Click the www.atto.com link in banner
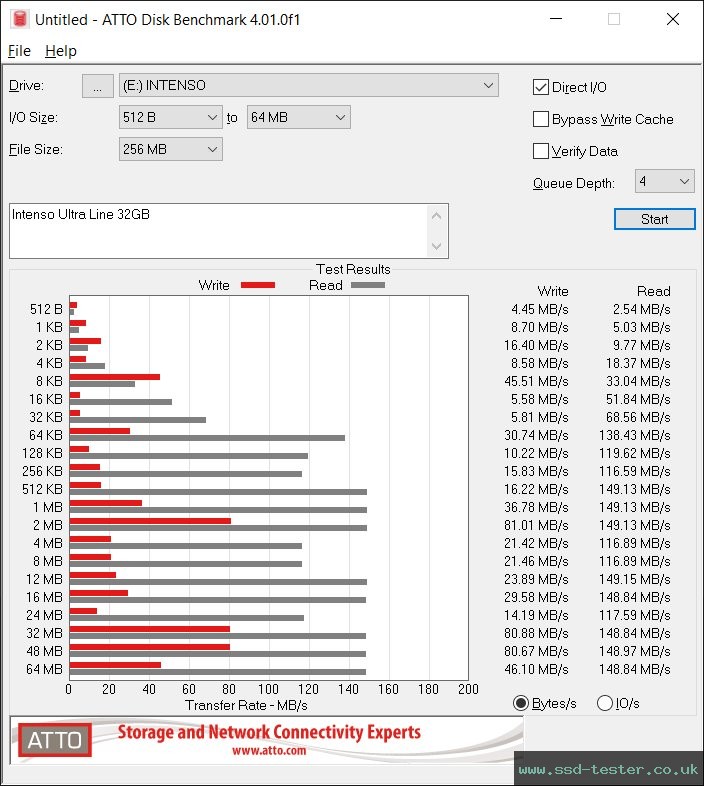Image resolution: width=704 pixels, height=786 pixels. point(269,750)
